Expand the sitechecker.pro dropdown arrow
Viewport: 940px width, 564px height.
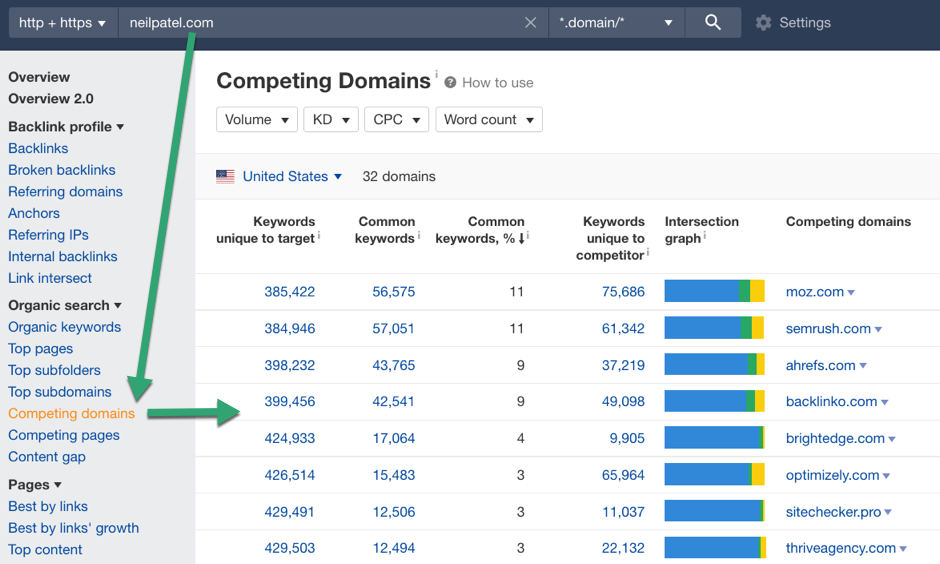tap(888, 512)
